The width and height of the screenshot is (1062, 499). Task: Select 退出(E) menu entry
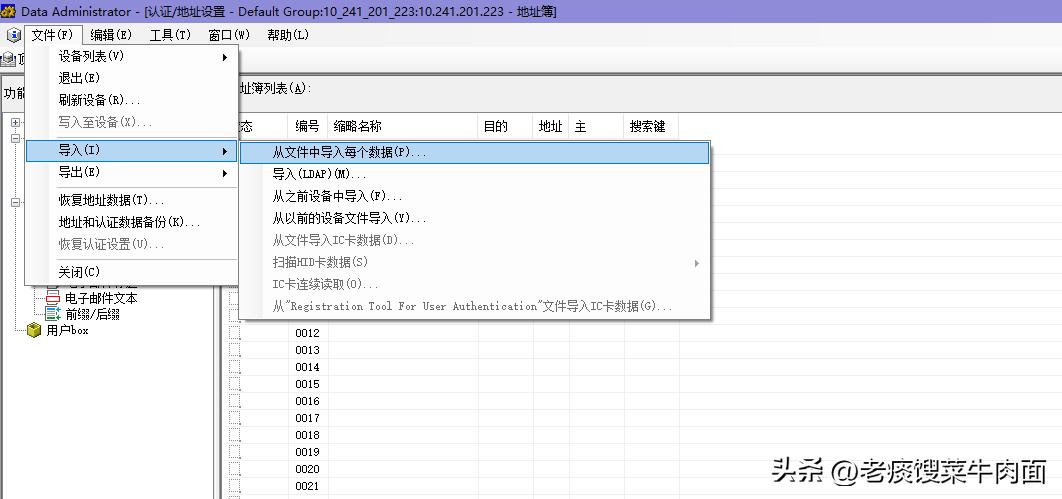tap(131, 79)
